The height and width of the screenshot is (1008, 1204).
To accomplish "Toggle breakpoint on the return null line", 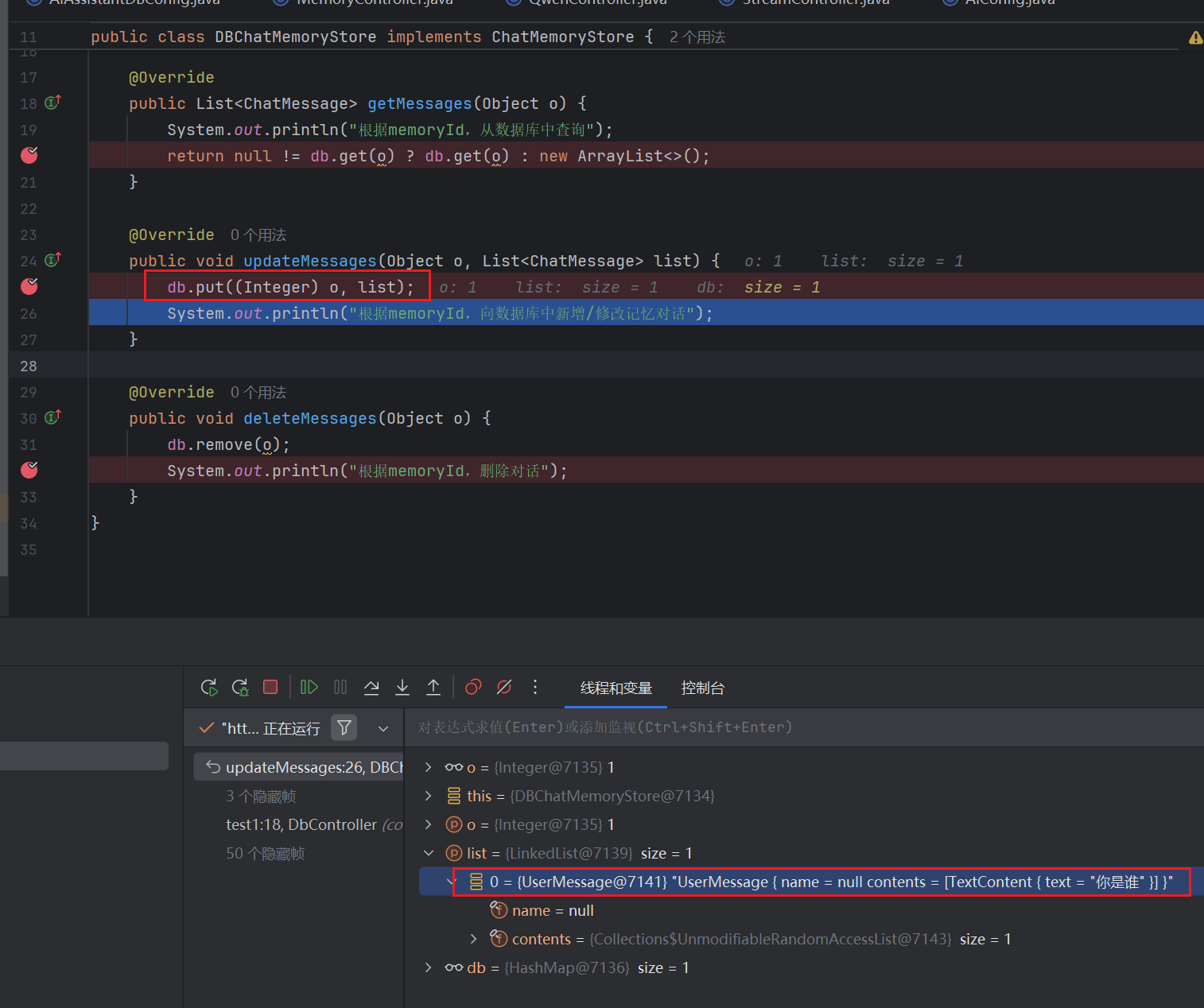I will click(29, 155).
